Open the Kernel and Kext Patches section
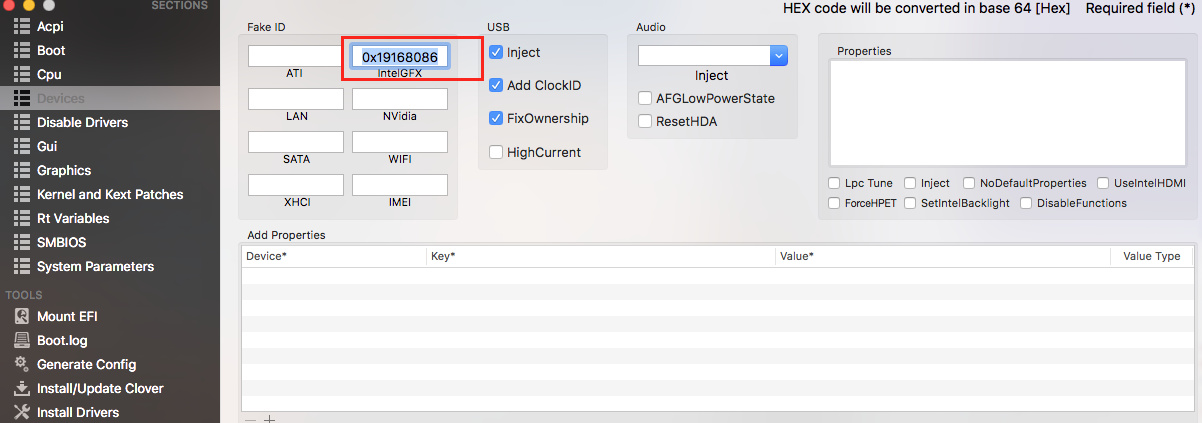 pyautogui.click(x=110, y=194)
